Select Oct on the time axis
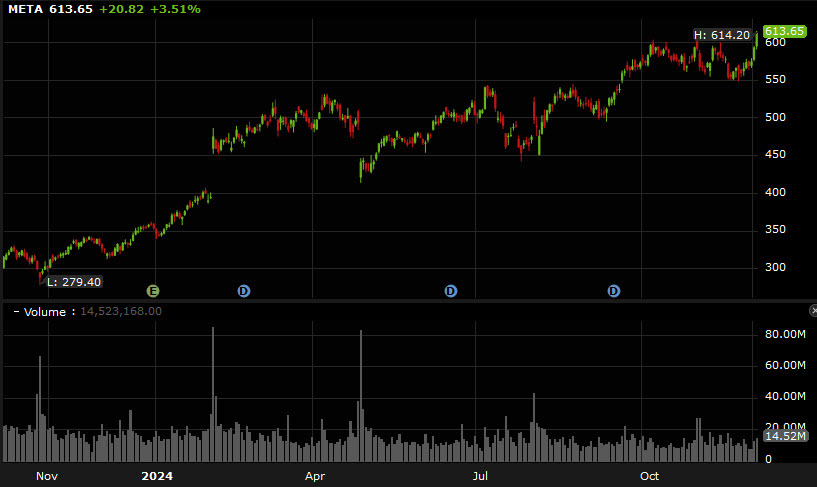817x487 pixels. pos(649,476)
